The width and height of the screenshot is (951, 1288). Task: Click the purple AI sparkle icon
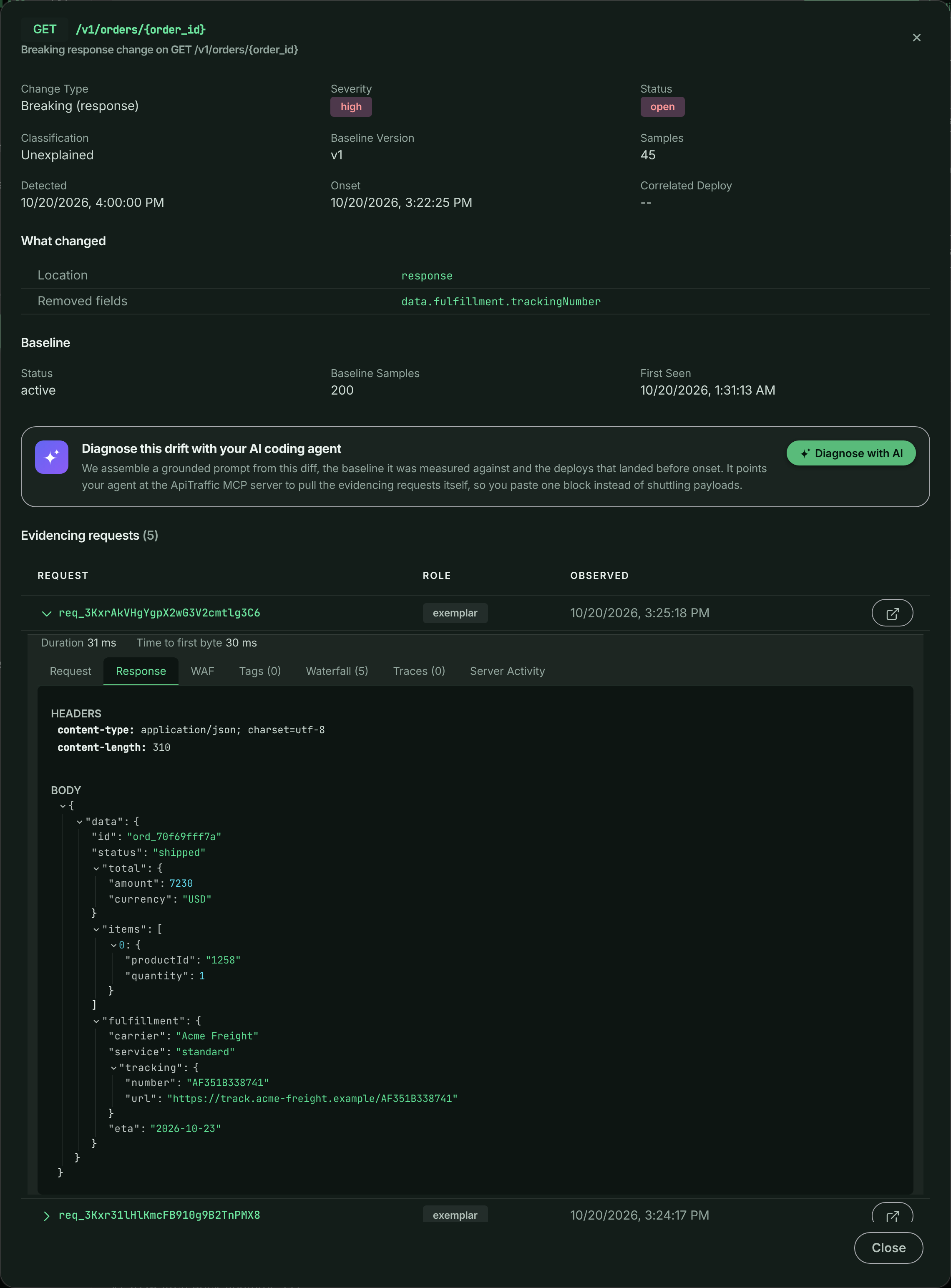(52, 457)
